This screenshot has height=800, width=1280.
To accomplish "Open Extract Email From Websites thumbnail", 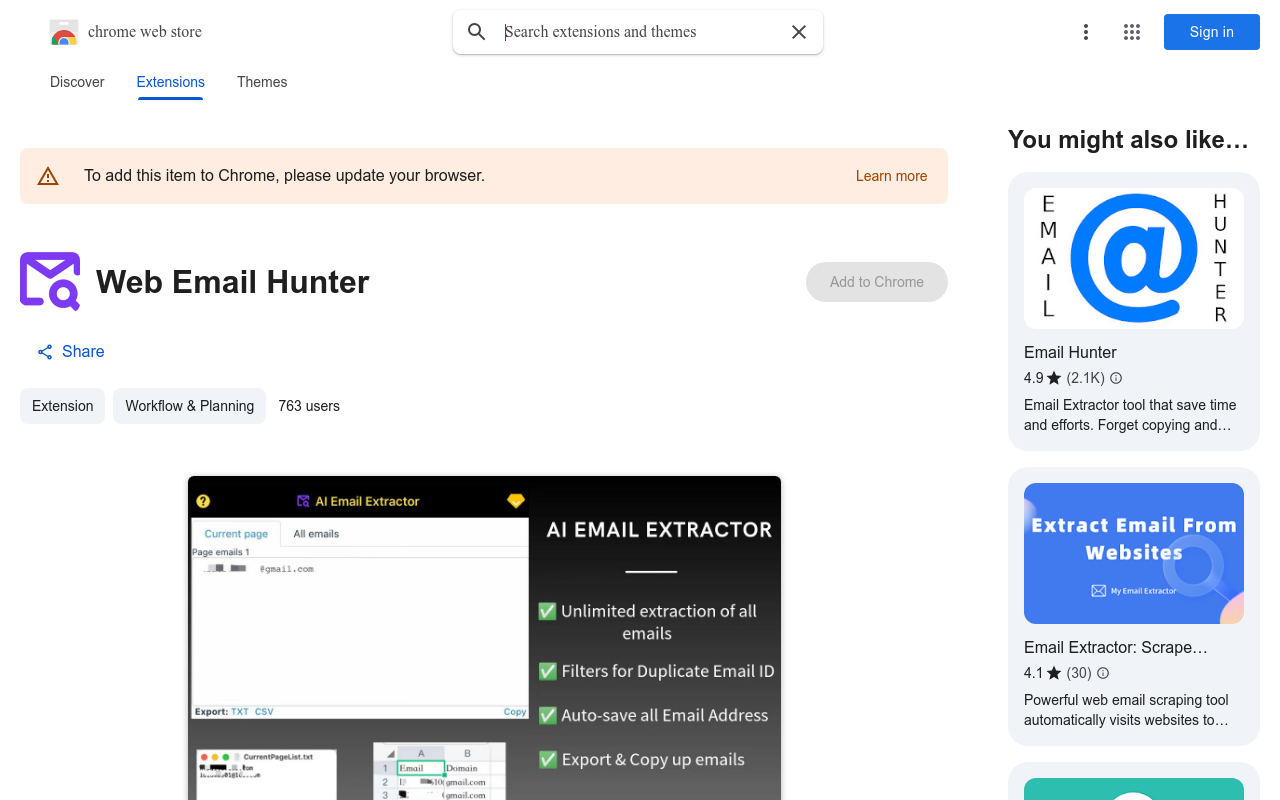I will click(x=1134, y=553).
